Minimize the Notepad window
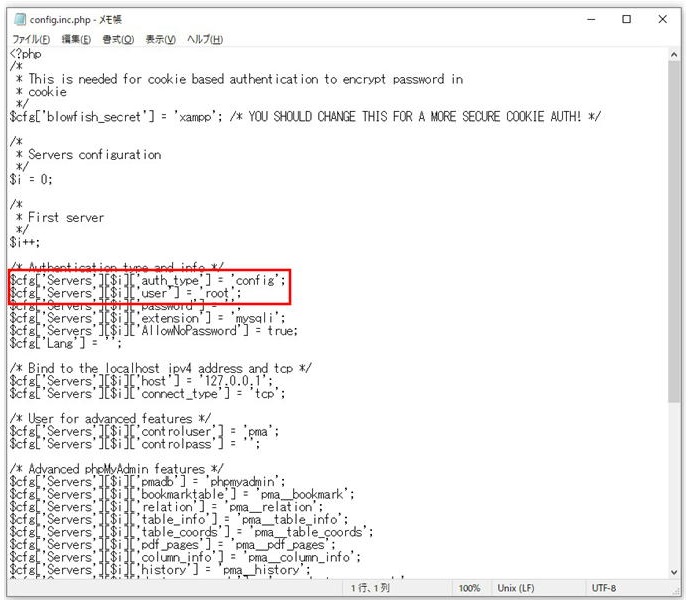Screen dimensions: 689x600 click(579, 19)
